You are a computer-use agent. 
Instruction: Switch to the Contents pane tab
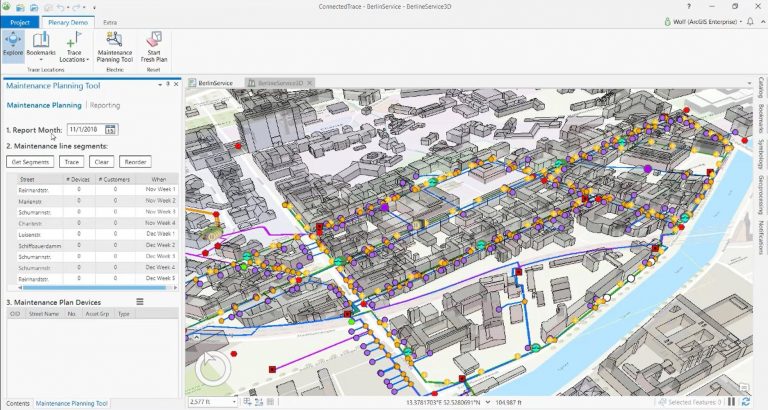tap(18, 404)
